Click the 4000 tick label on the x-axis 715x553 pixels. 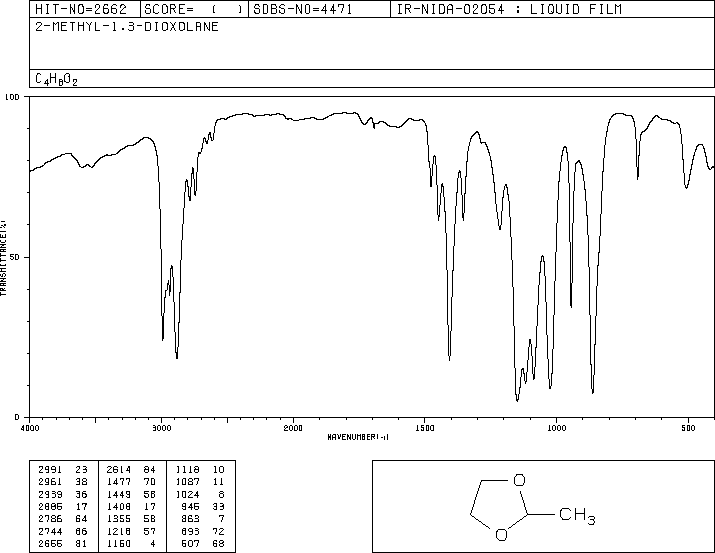point(30,428)
